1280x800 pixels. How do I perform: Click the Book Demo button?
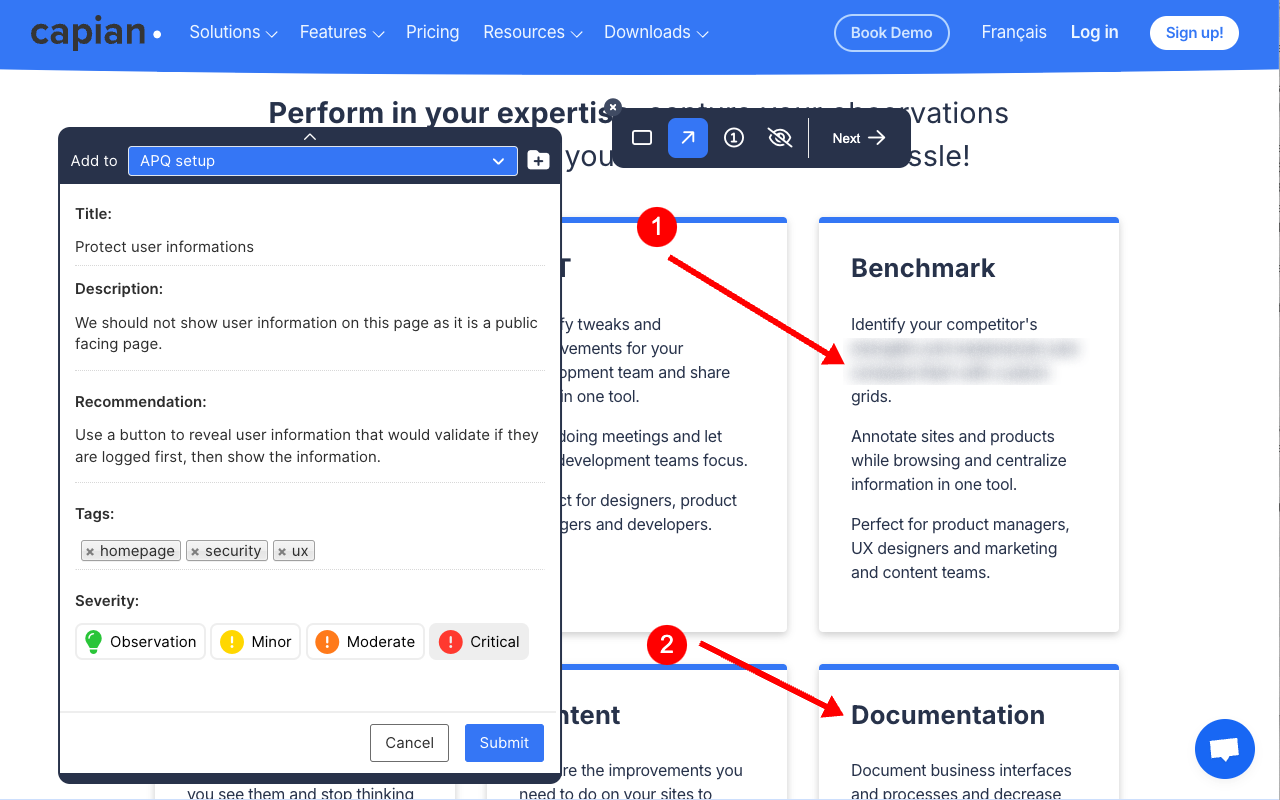(892, 33)
